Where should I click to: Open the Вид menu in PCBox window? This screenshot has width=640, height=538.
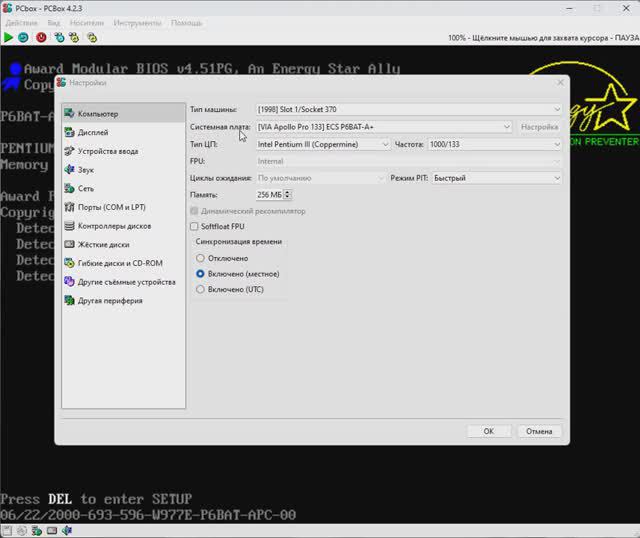[53, 23]
